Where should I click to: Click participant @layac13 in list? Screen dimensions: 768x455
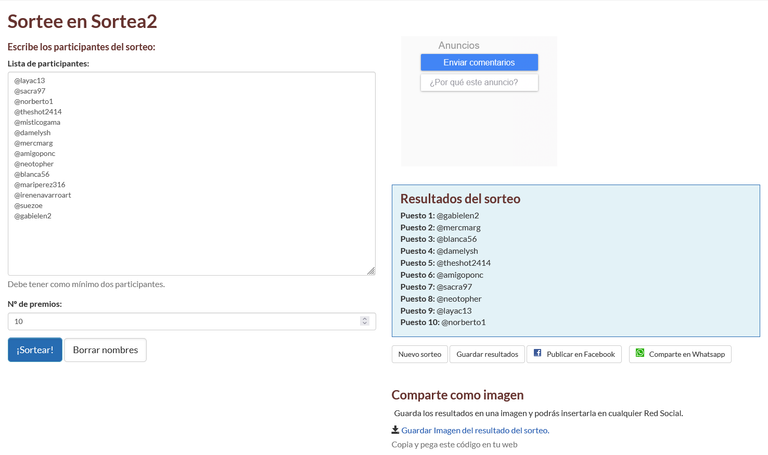[29, 80]
